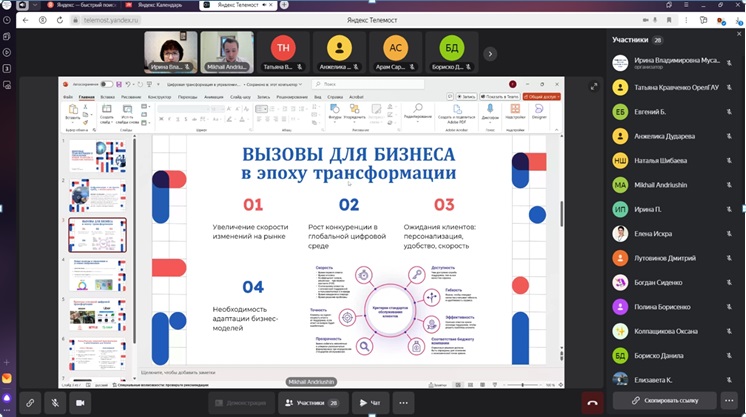Unmute the microphone in the call bar

tap(56, 402)
